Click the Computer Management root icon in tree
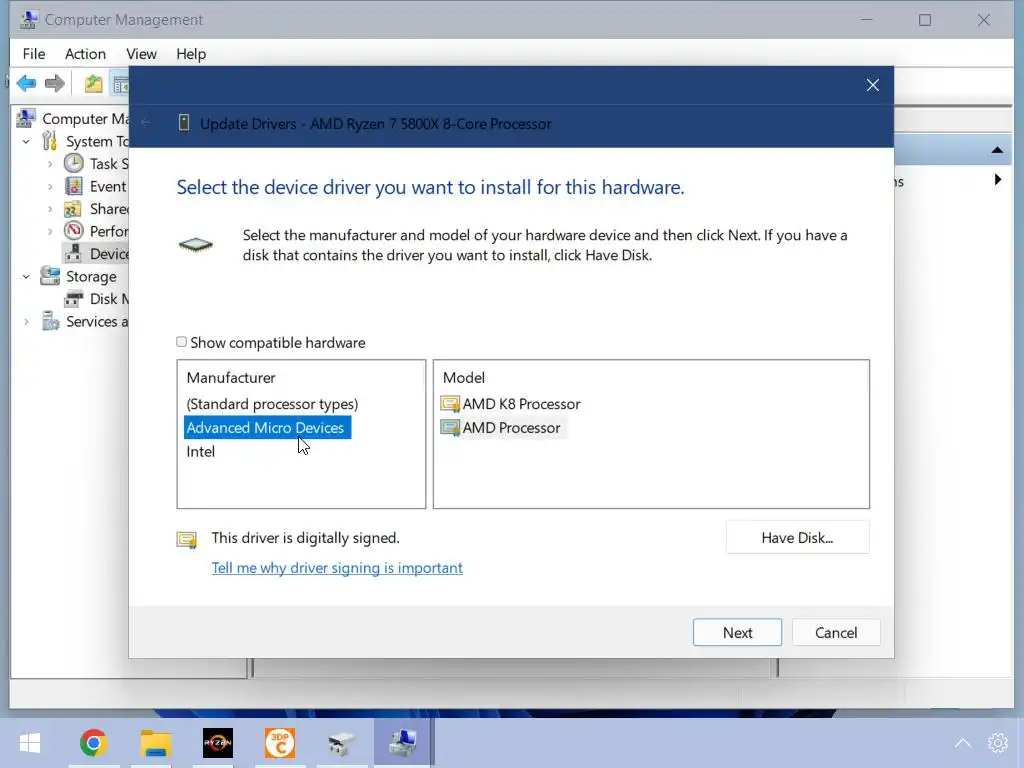 [26, 118]
